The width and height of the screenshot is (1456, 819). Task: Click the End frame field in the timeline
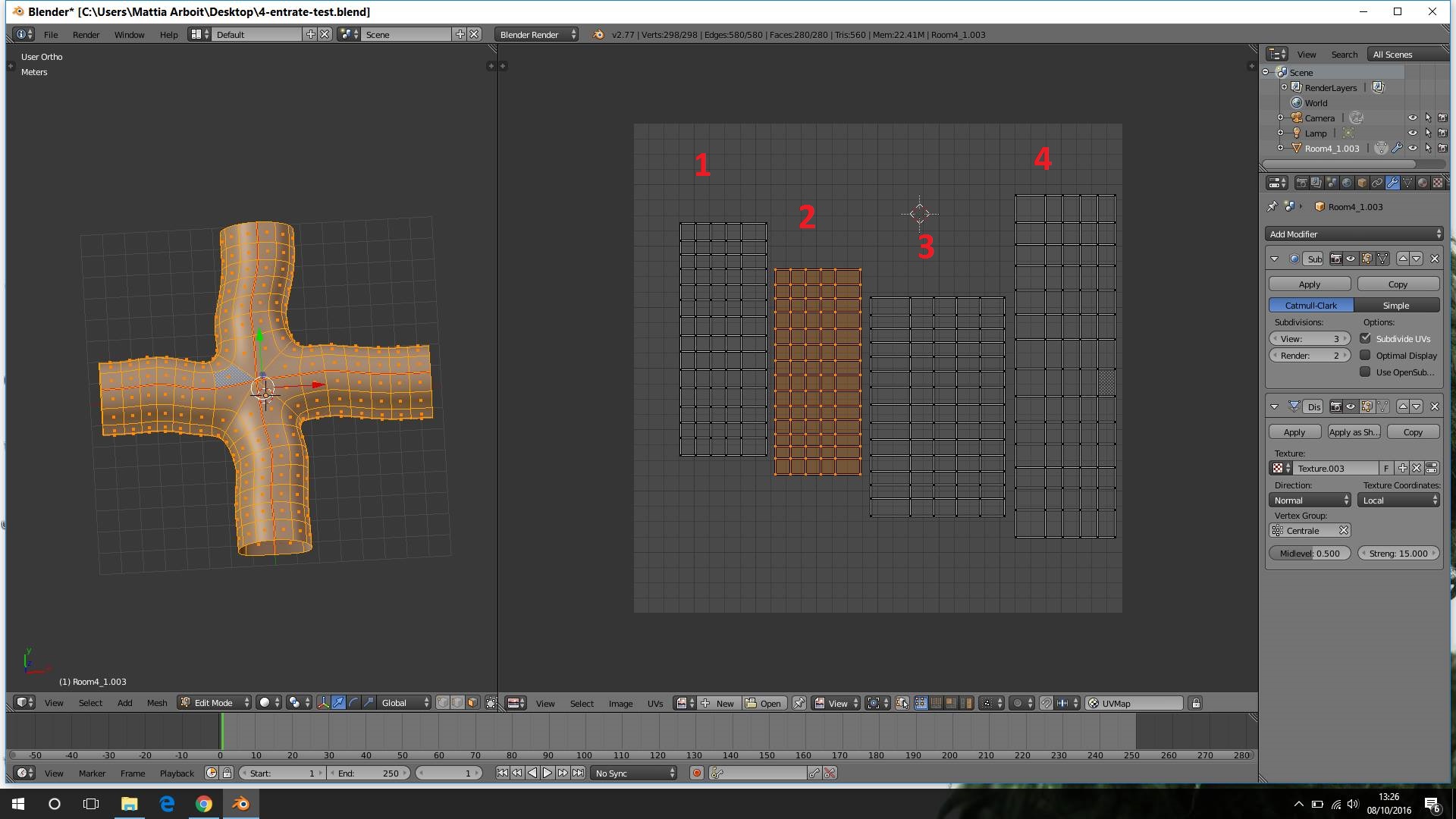(369, 772)
